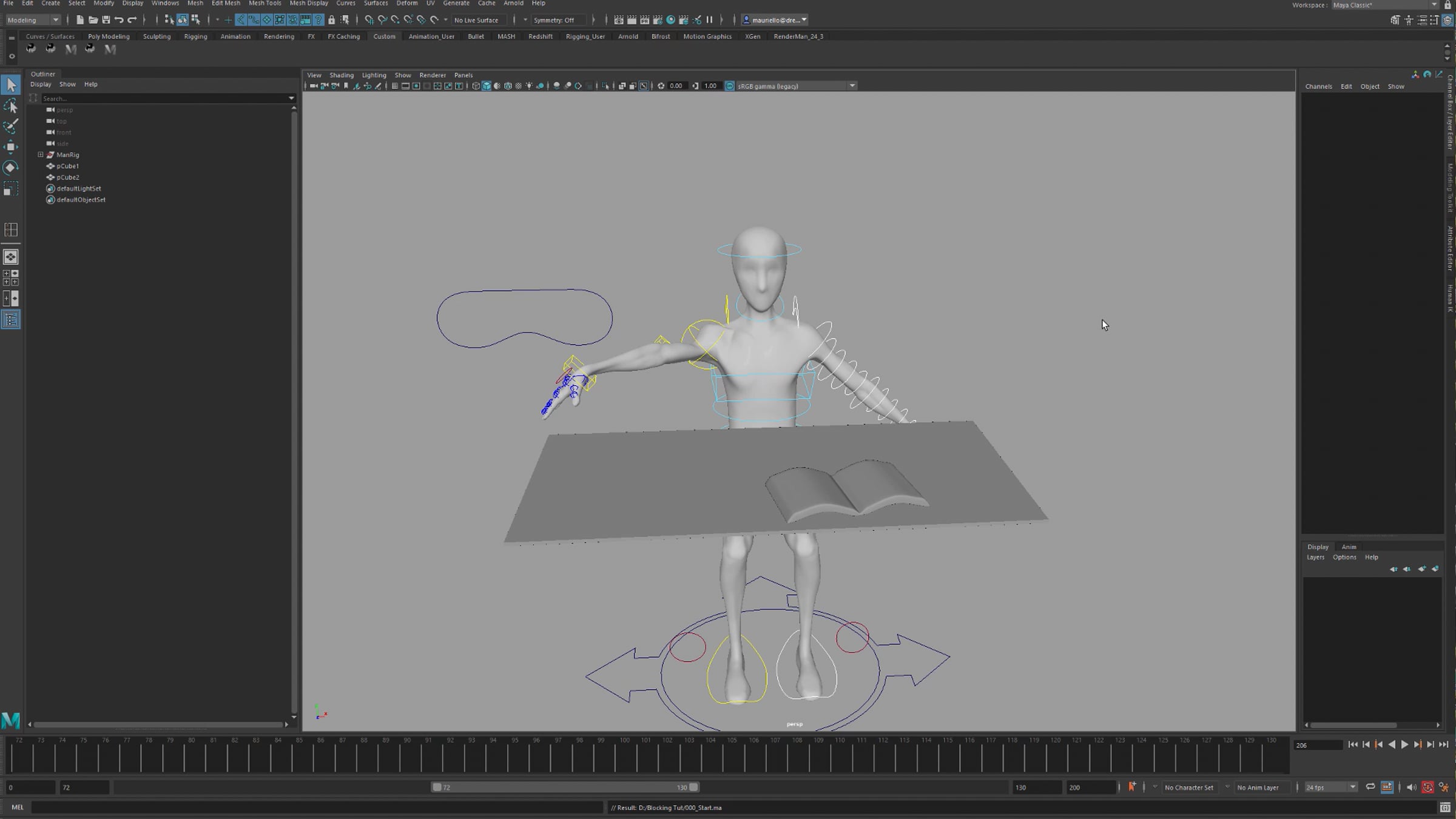Pick the Rotate tool
1456x819 pixels.
click(10, 167)
